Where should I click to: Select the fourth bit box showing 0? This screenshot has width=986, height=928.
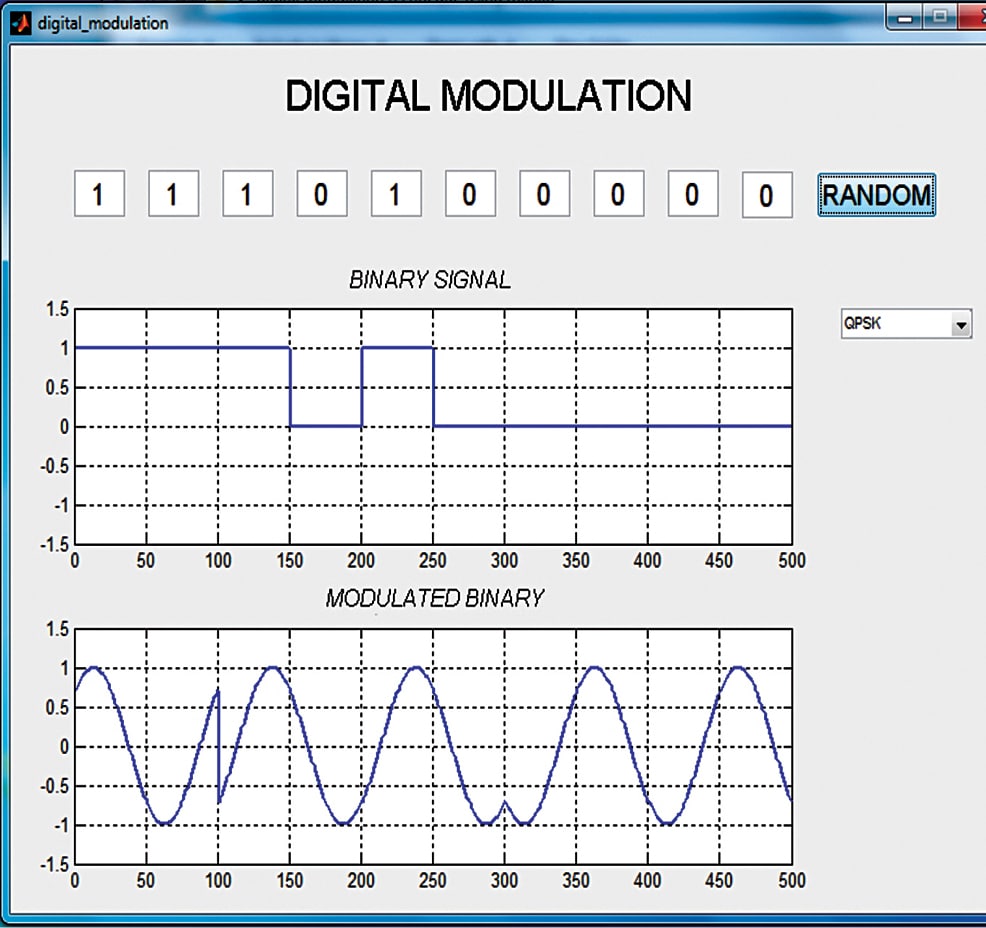[x=321, y=194]
